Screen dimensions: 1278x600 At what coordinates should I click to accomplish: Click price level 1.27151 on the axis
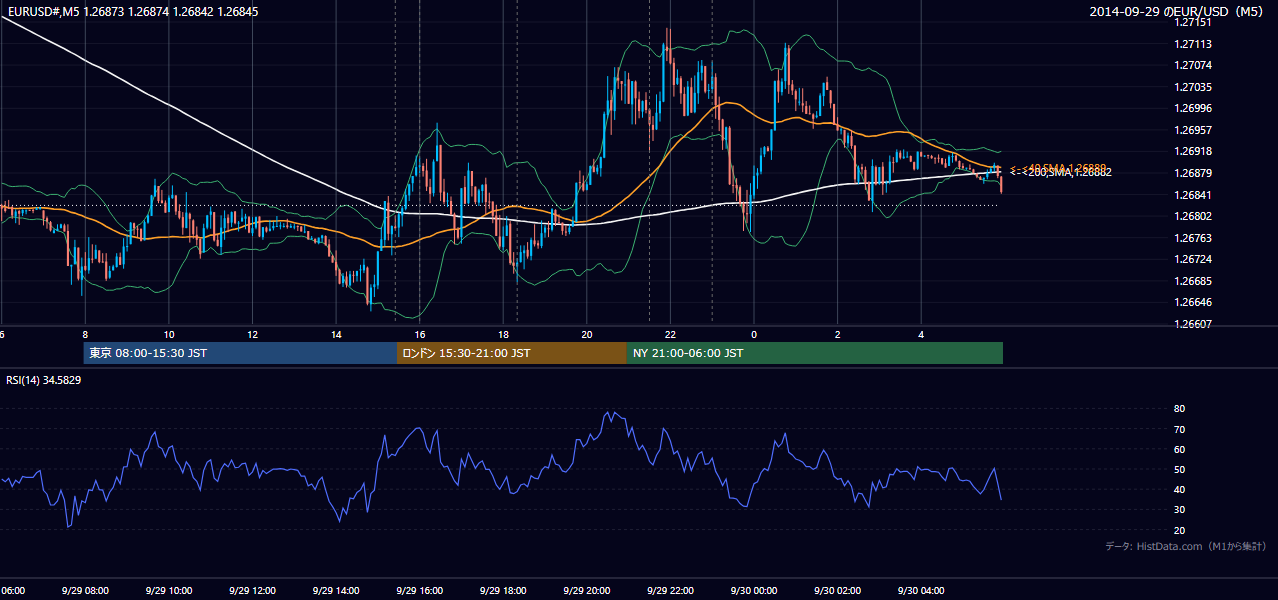point(1193,22)
